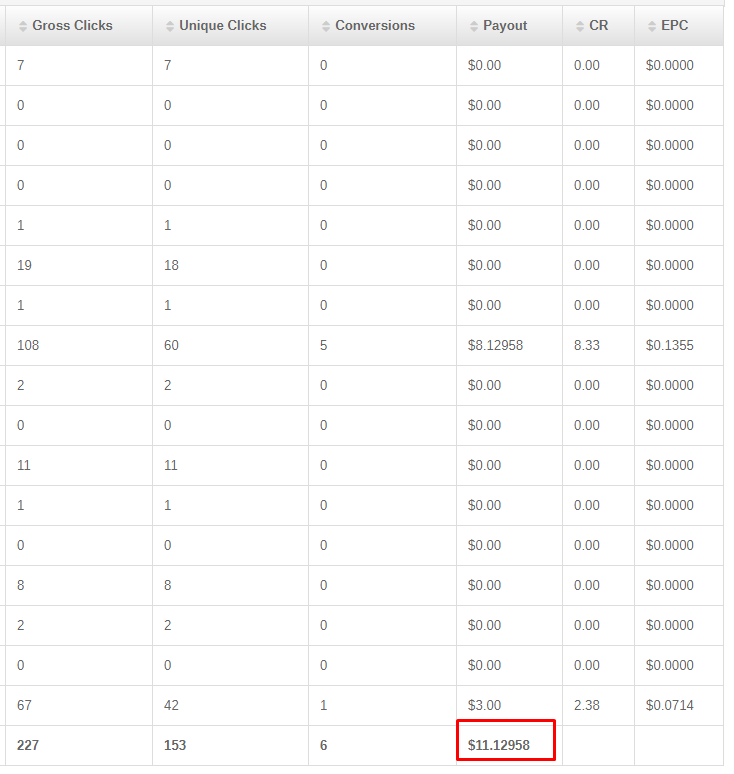Click sort arrows next to Payout header
The width and height of the screenshot is (734, 774).
click(x=474, y=26)
